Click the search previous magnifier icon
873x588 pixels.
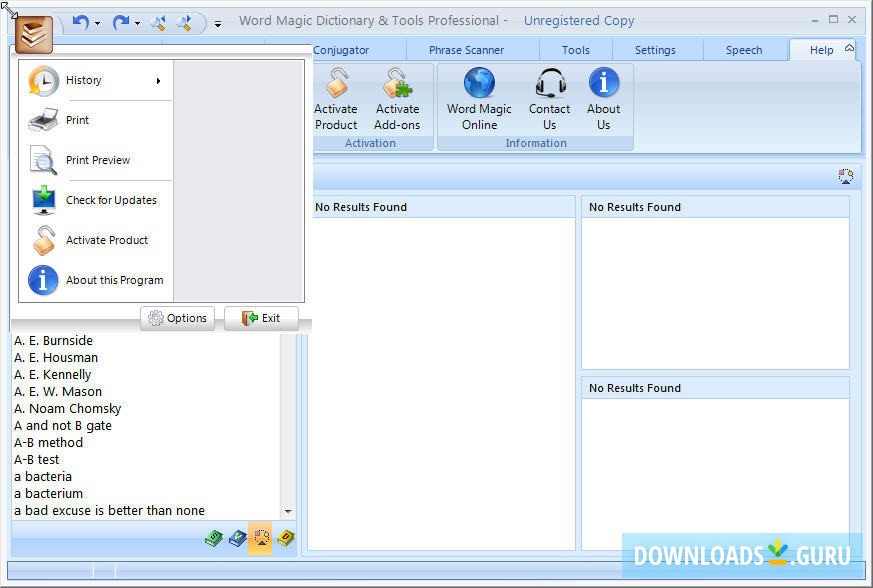click(158, 23)
